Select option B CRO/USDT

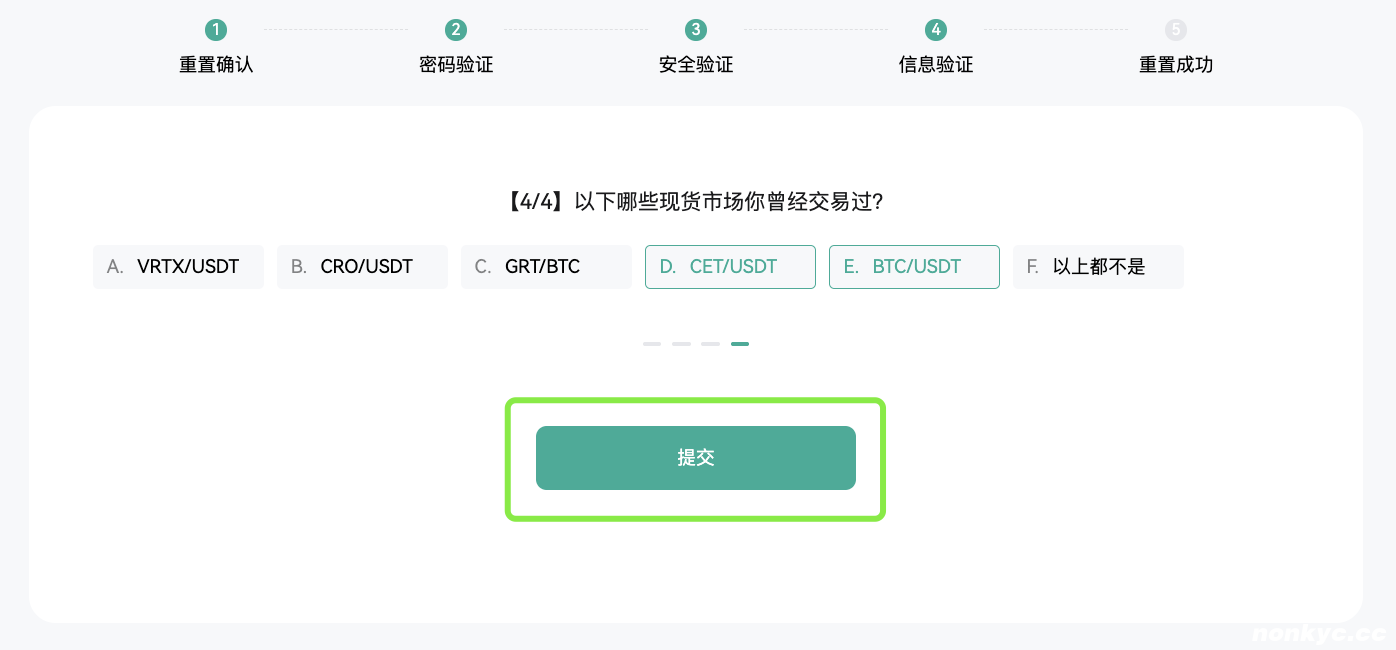click(x=362, y=266)
